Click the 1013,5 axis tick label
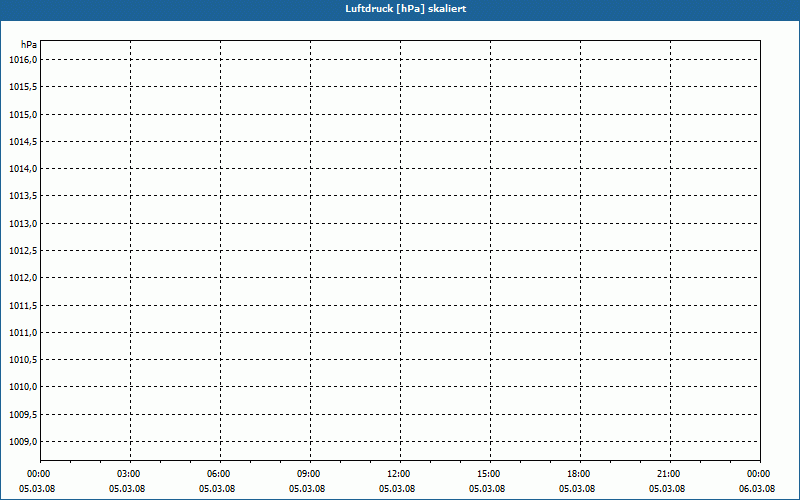The width and height of the screenshot is (800, 500). 23,196
